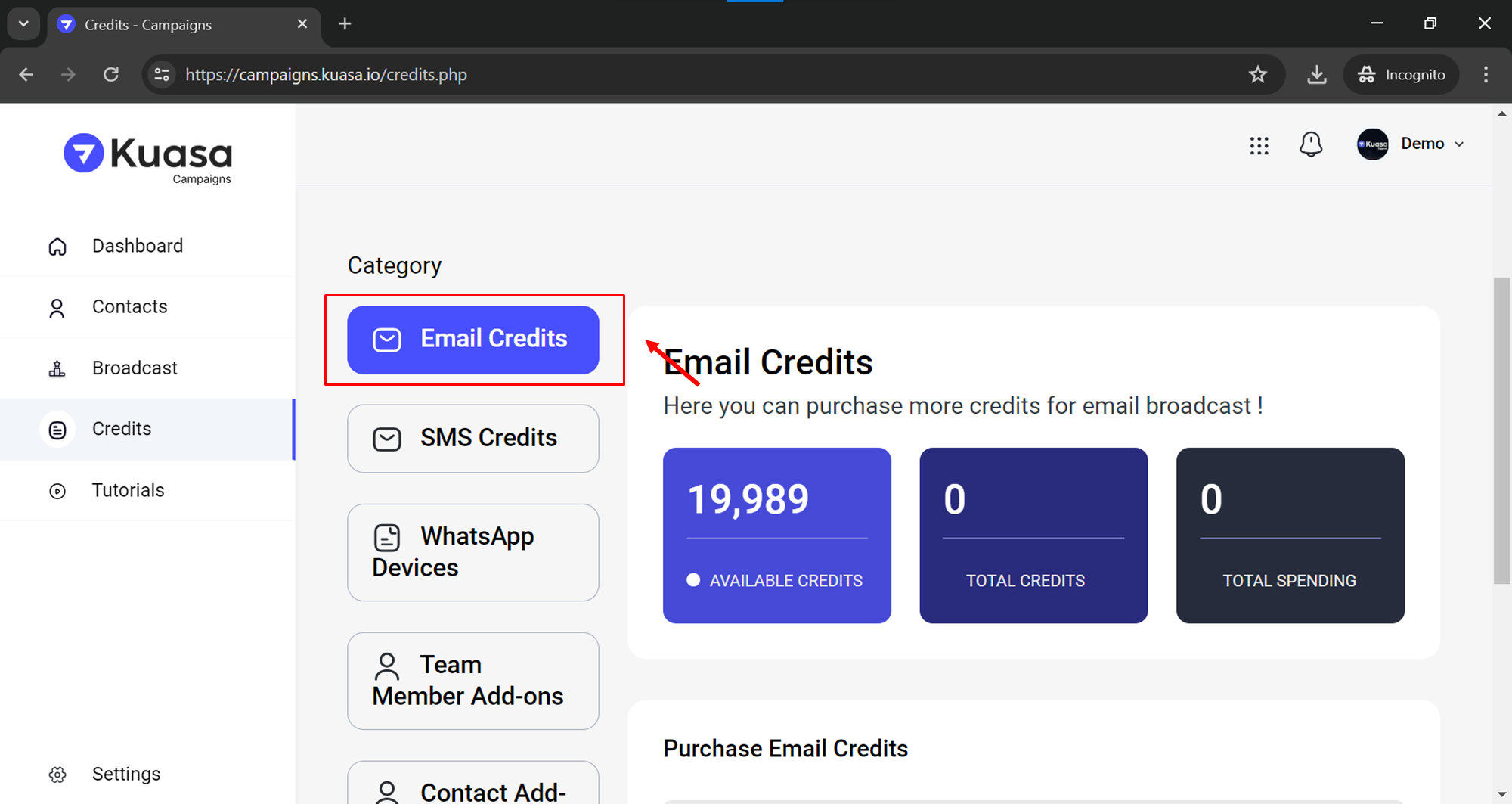Open the Tutorials sidebar item
Image resolution: width=1512 pixels, height=804 pixels.
point(128,490)
